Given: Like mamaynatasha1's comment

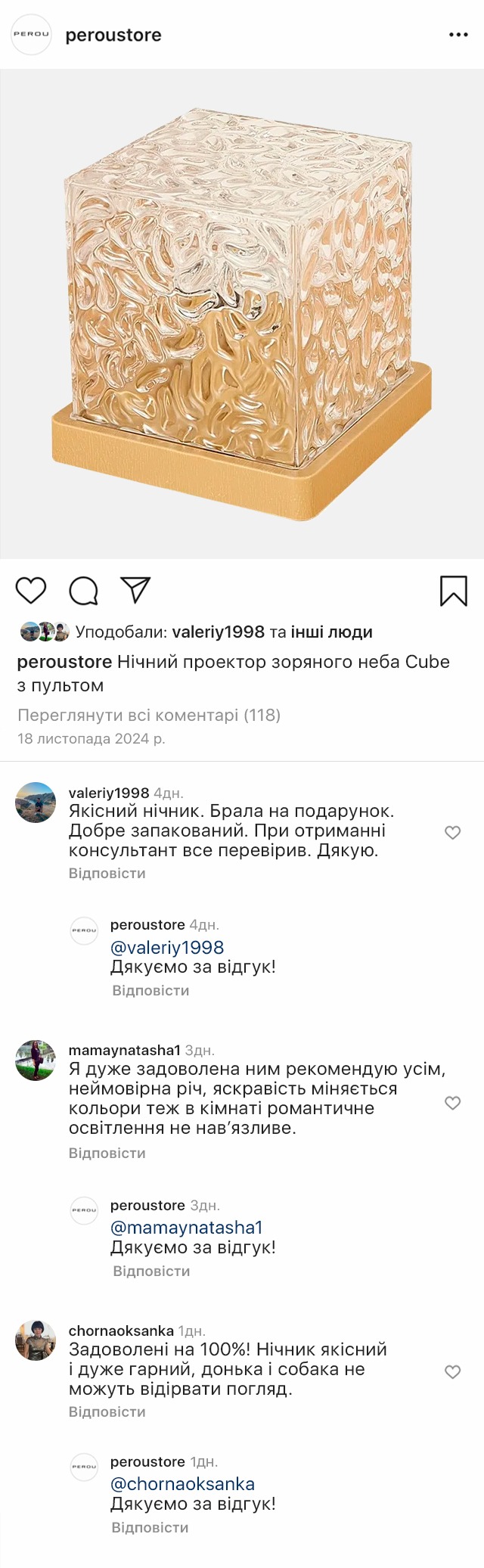Looking at the screenshot, I should tap(452, 1103).
